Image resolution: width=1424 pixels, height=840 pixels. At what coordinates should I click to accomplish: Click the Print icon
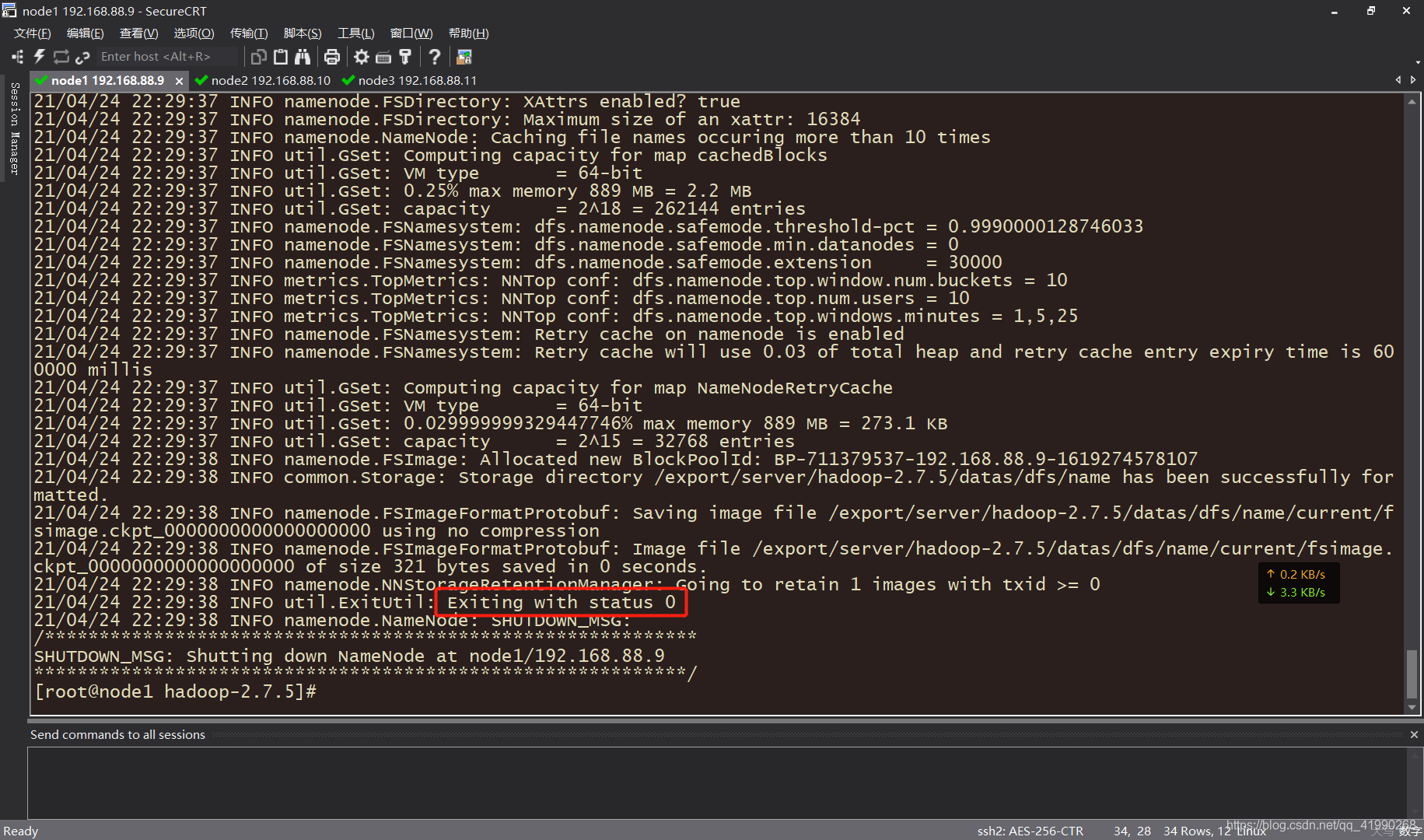(x=332, y=57)
